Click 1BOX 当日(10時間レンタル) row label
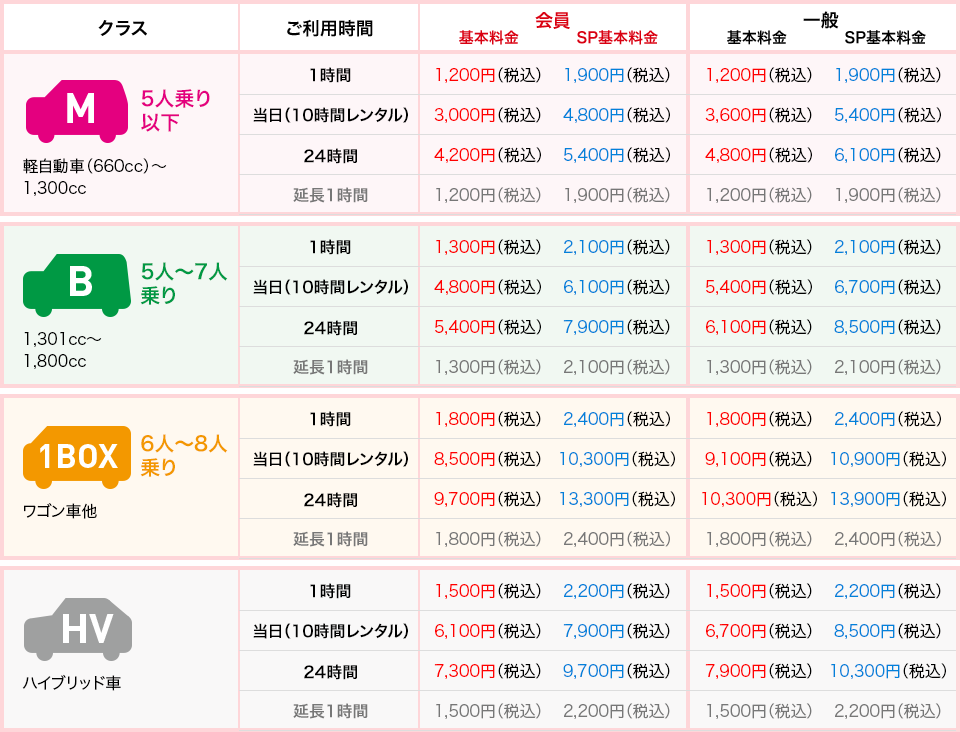960x732 pixels. (x=331, y=459)
